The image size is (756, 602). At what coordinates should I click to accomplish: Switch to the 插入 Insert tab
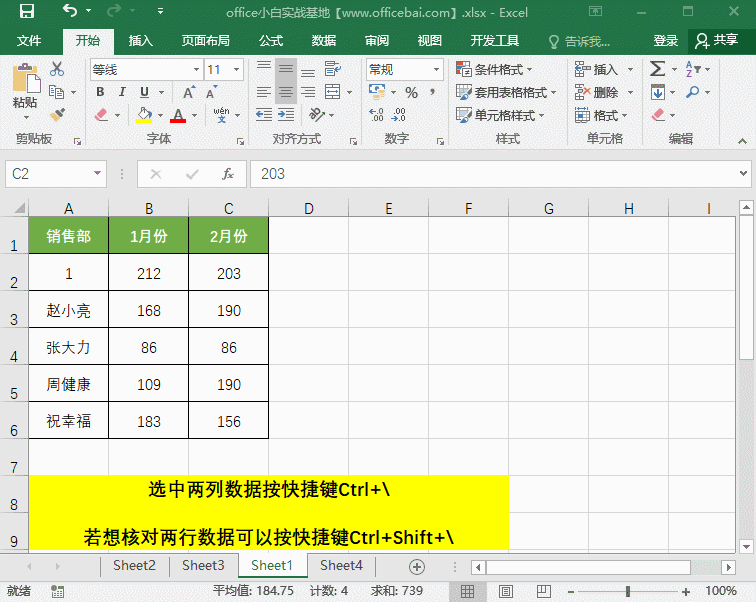(141, 41)
